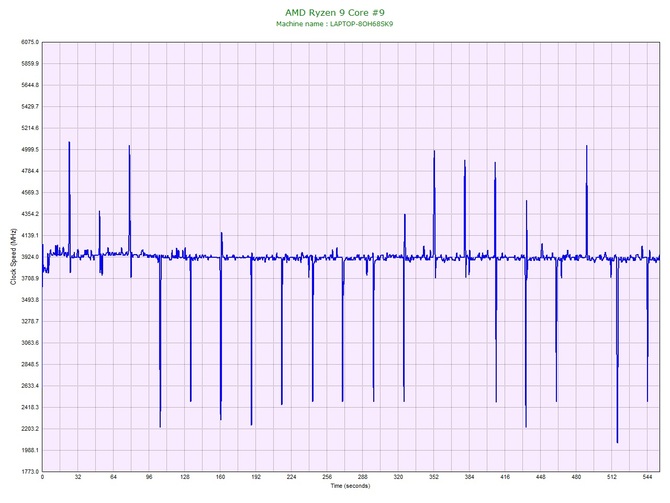Pick the 320 tick on the time axis
Viewport: 670px width, 503px height.
click(398, 477)
